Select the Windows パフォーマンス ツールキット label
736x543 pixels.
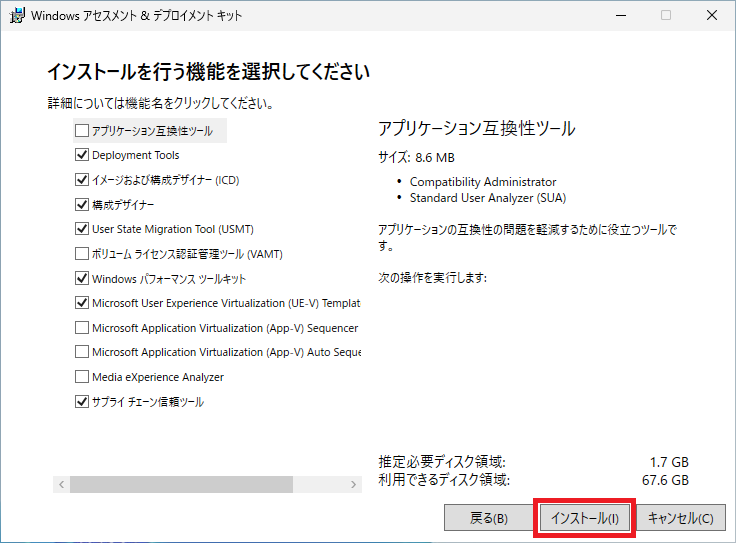[169, 279]
